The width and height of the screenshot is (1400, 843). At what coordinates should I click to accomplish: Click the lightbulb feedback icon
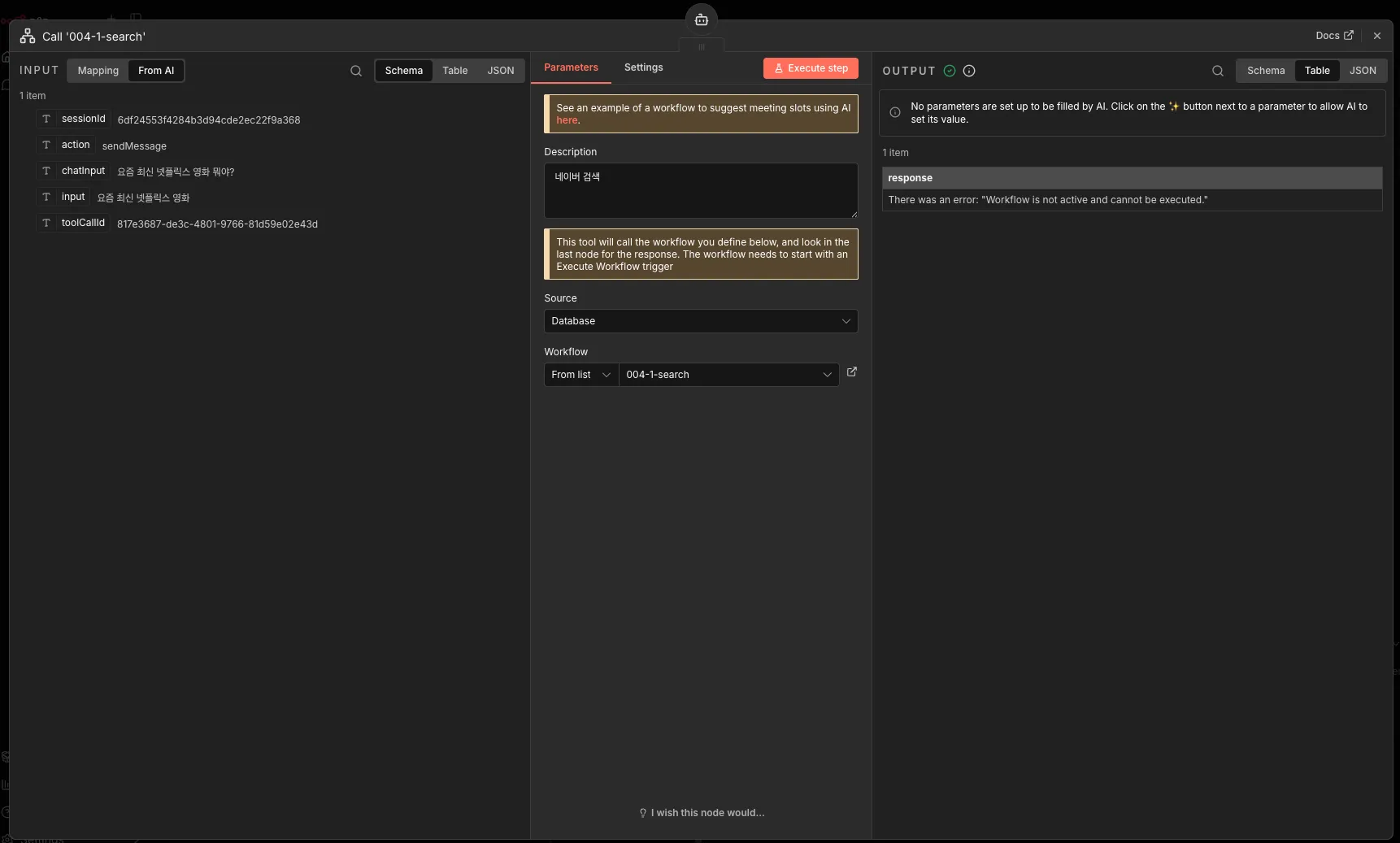pyautogui.click(x=643, y=813)
